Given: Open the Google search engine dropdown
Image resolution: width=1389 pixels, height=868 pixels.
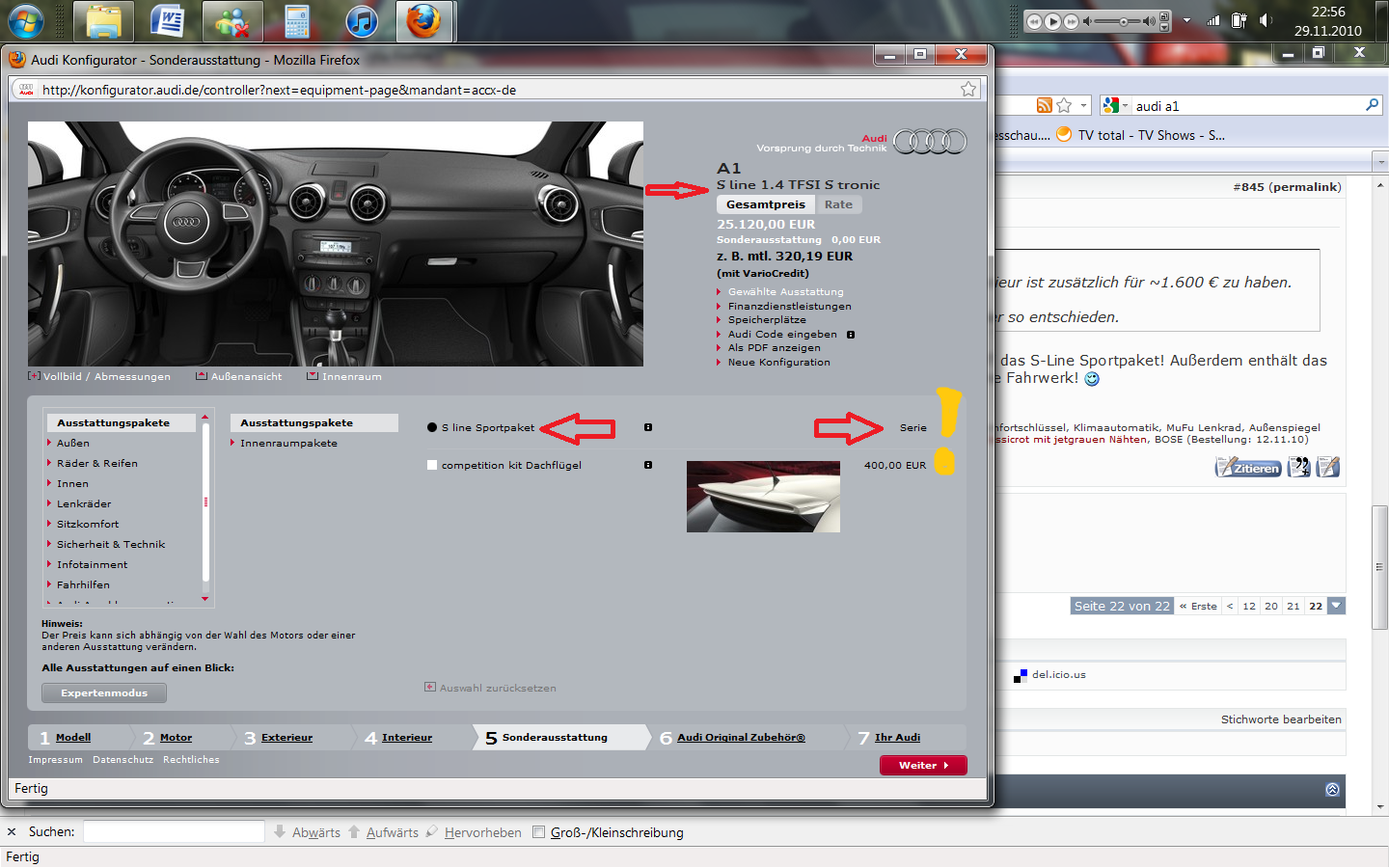Looking at the screenshot, I should (1115, 105).
